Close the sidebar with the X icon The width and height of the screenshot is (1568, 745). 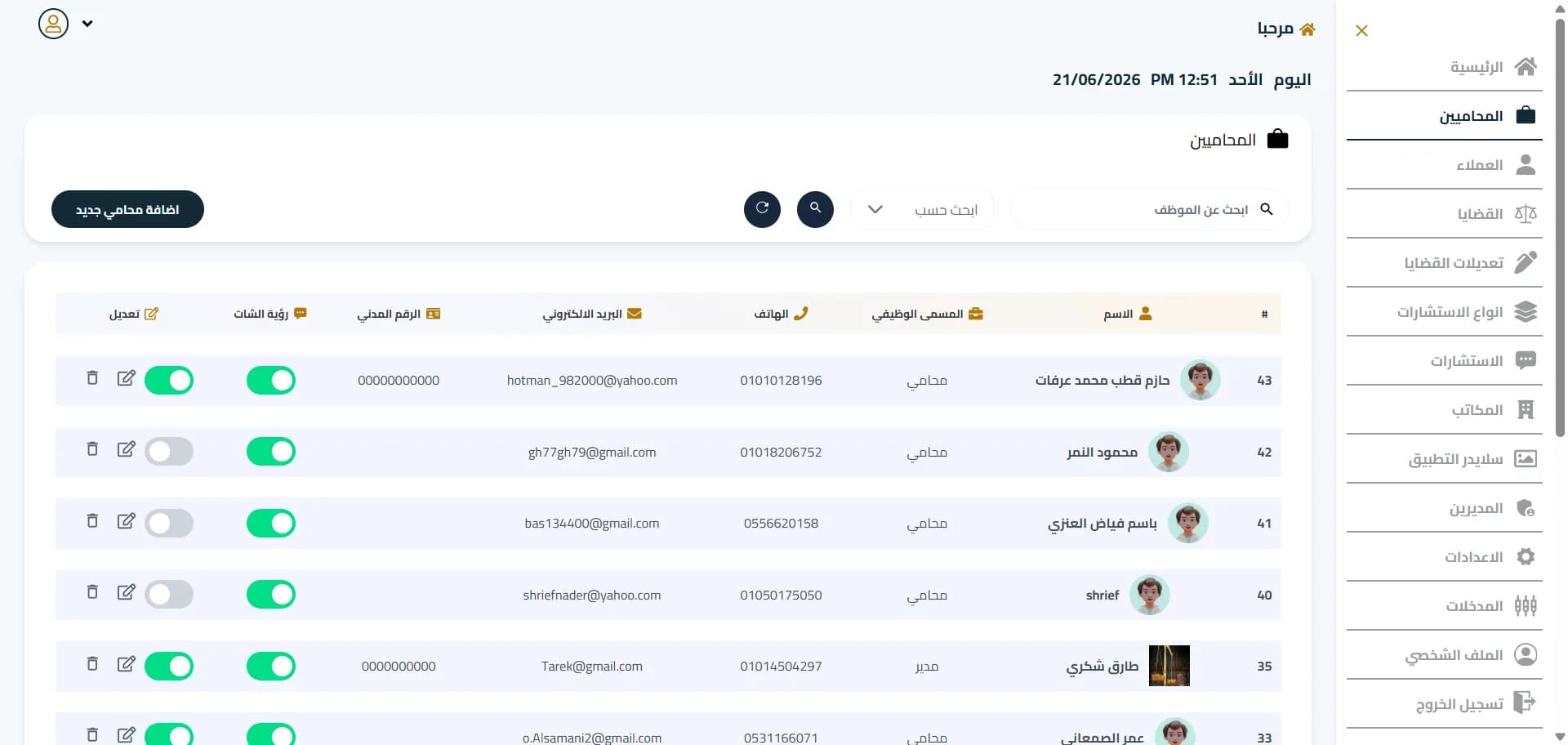[x=1361, y=31]
